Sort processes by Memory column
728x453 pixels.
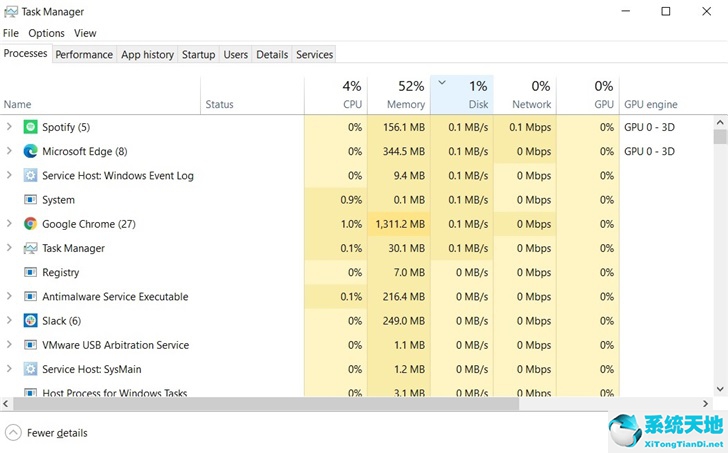tap(399, 95)
